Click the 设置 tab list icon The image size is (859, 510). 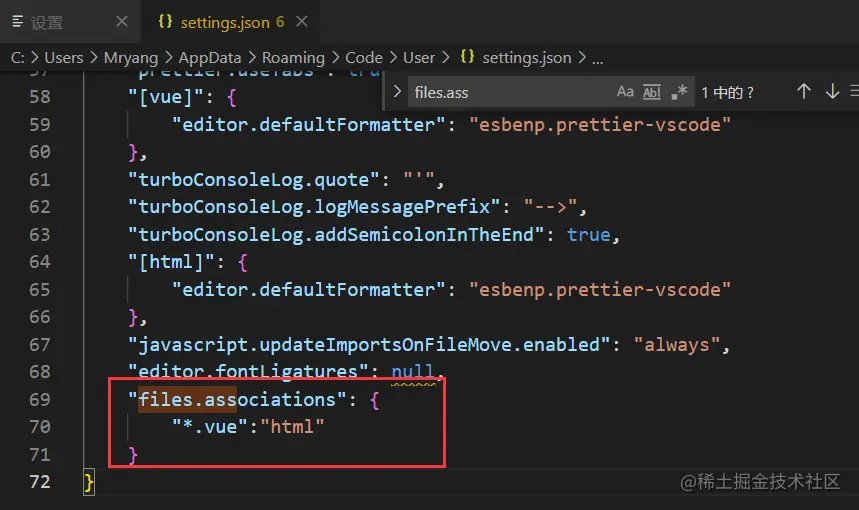pos(18,21)
